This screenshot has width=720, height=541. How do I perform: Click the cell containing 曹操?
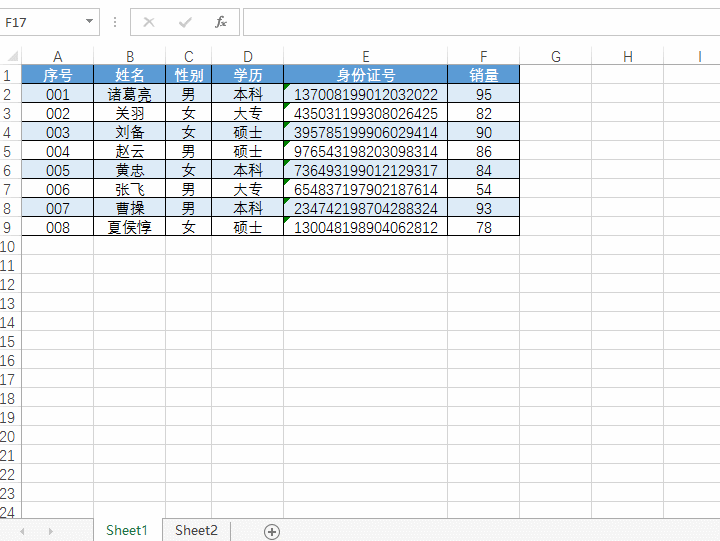(130, 209)
